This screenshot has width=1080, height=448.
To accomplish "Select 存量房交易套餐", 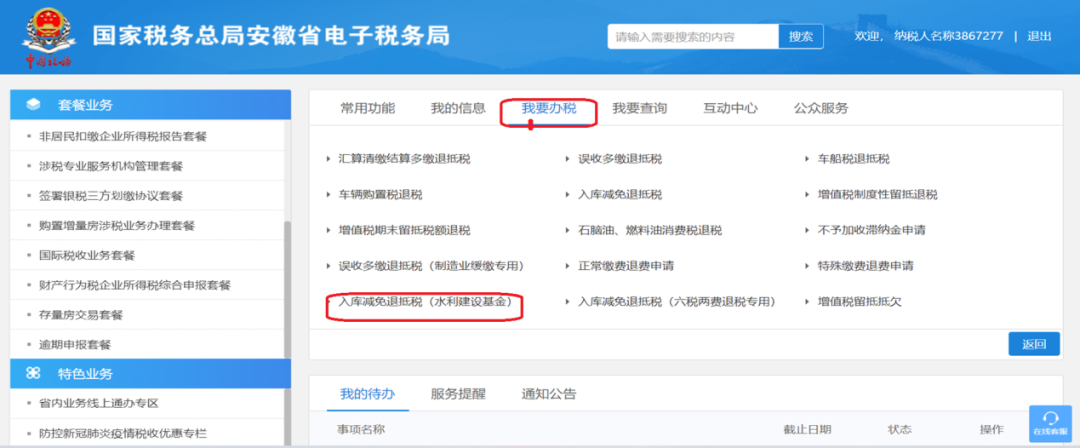I will pos(81,315).
